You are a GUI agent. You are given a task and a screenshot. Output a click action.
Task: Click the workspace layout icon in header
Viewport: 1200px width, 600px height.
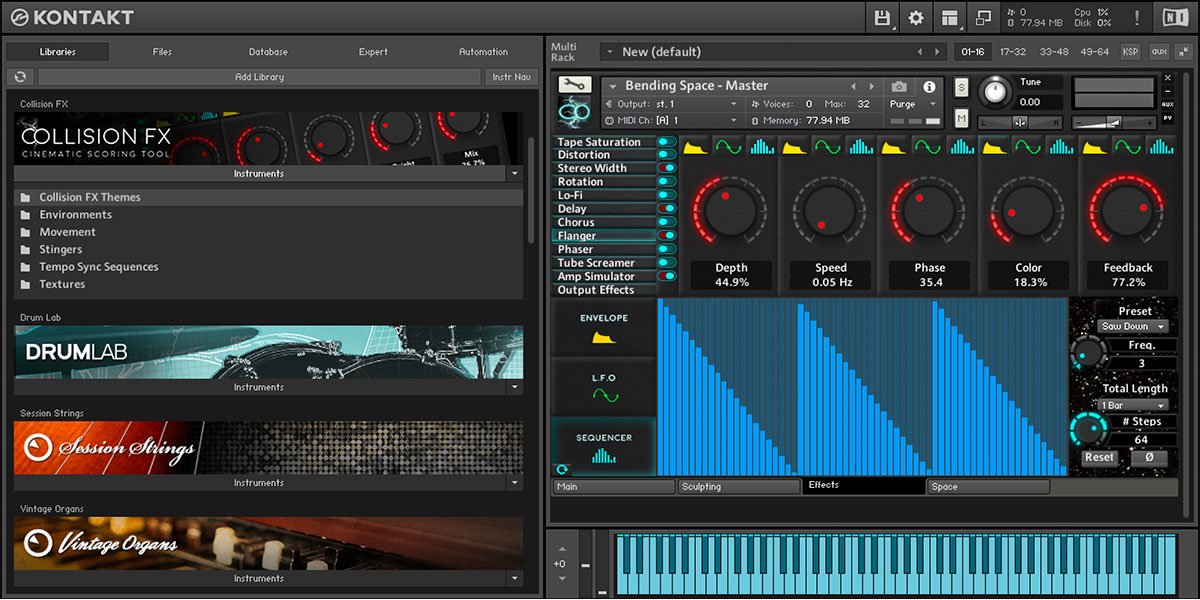pos(949,18)
